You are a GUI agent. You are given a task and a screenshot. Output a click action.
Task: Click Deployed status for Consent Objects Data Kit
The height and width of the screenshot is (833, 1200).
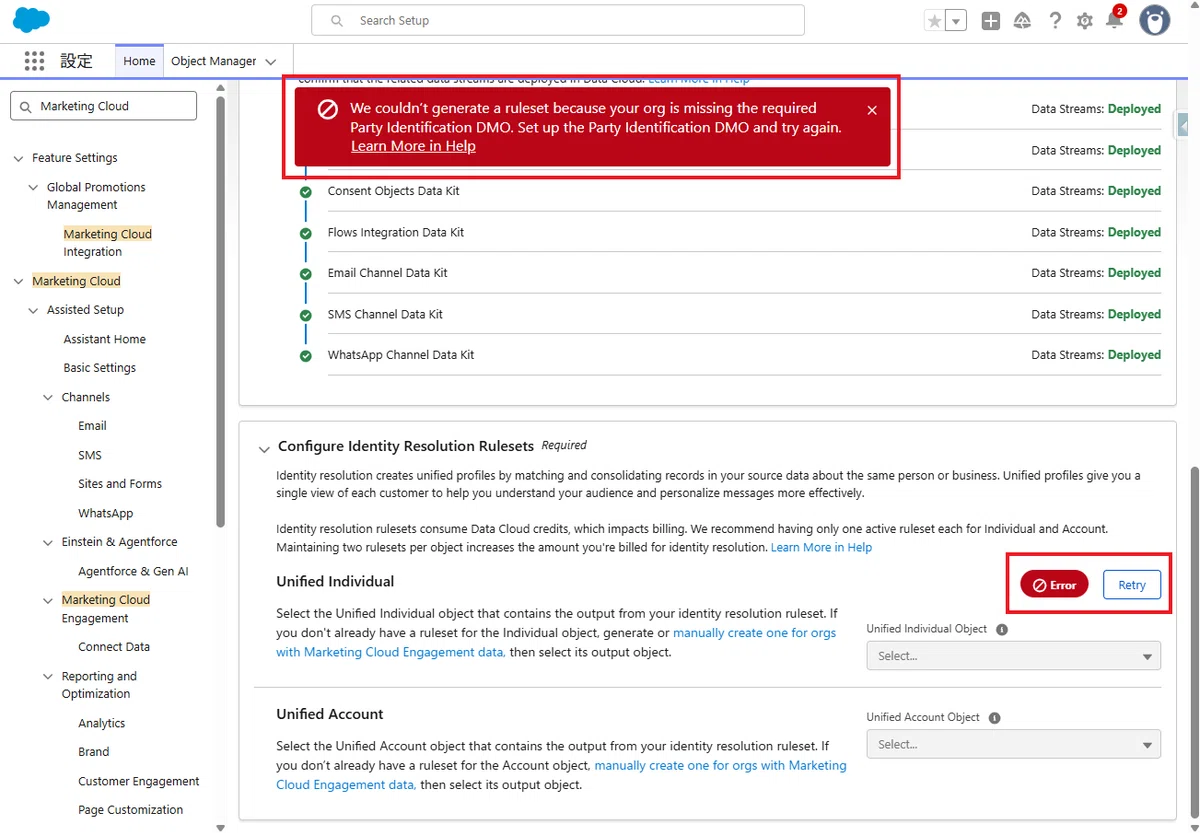point(1134,191)
